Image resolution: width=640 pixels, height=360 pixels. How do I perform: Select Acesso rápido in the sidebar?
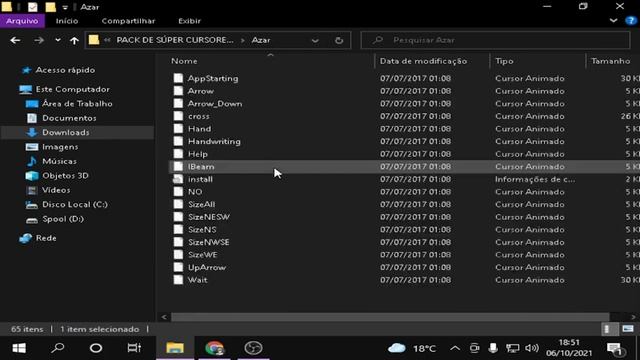[65, 70]
